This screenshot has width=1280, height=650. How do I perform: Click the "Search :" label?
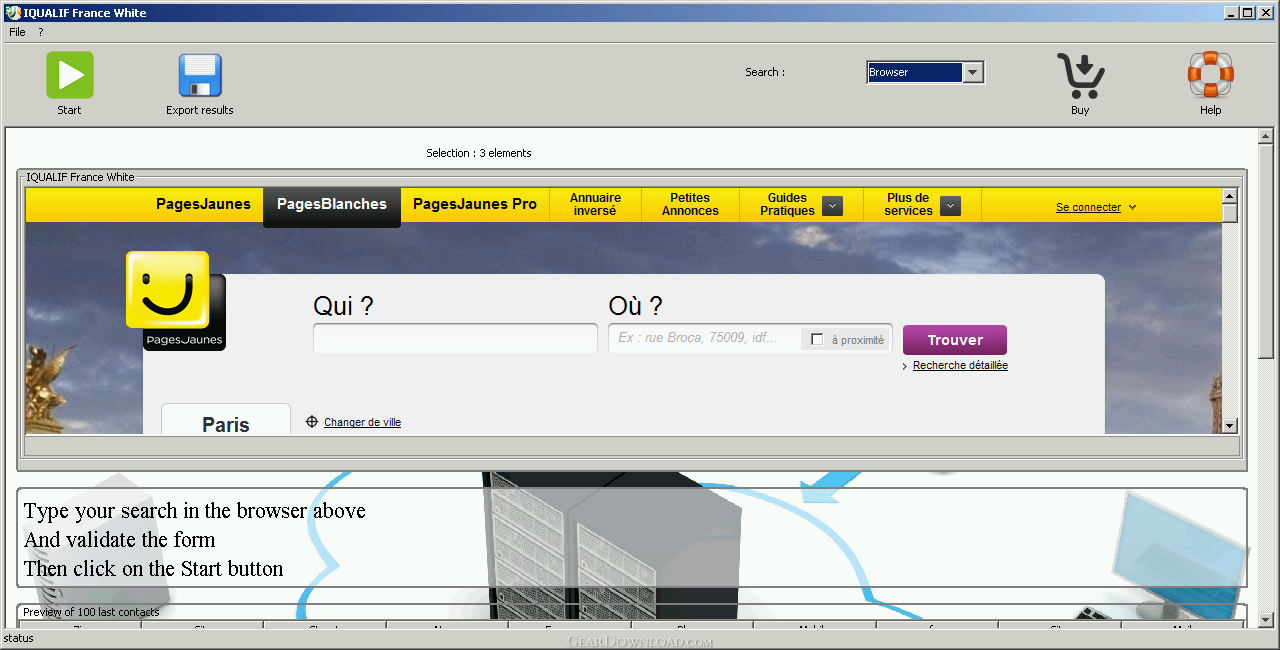coord(765,72)
